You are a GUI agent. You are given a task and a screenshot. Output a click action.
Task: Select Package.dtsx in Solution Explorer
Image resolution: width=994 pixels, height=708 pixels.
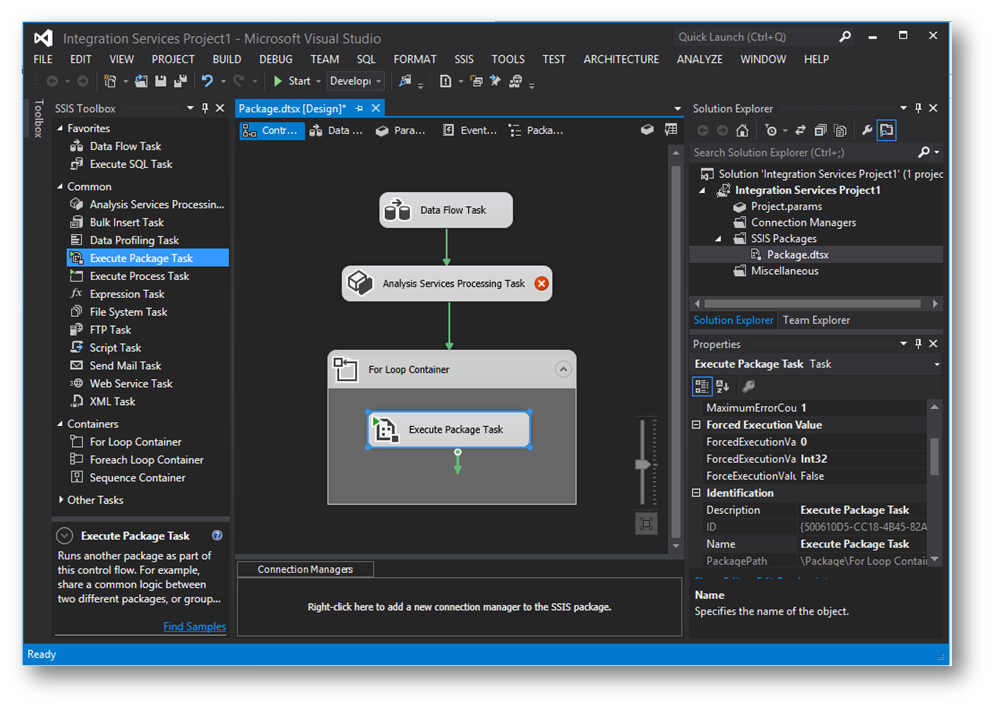click(797, 255)
